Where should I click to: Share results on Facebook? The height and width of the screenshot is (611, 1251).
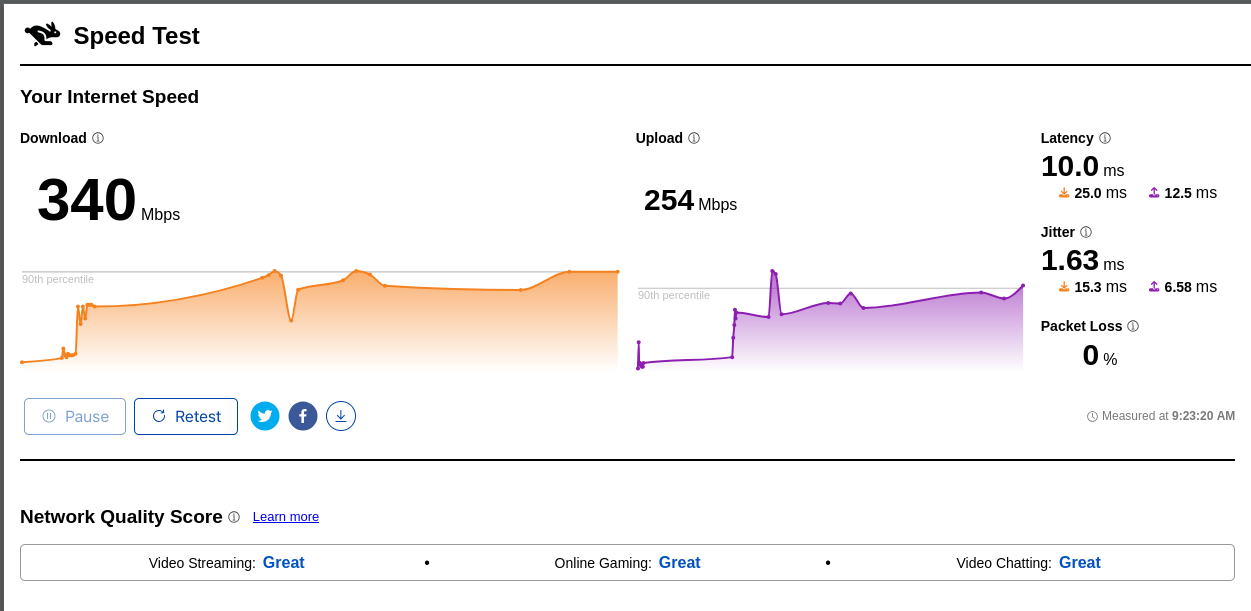[x=303, y=416]
